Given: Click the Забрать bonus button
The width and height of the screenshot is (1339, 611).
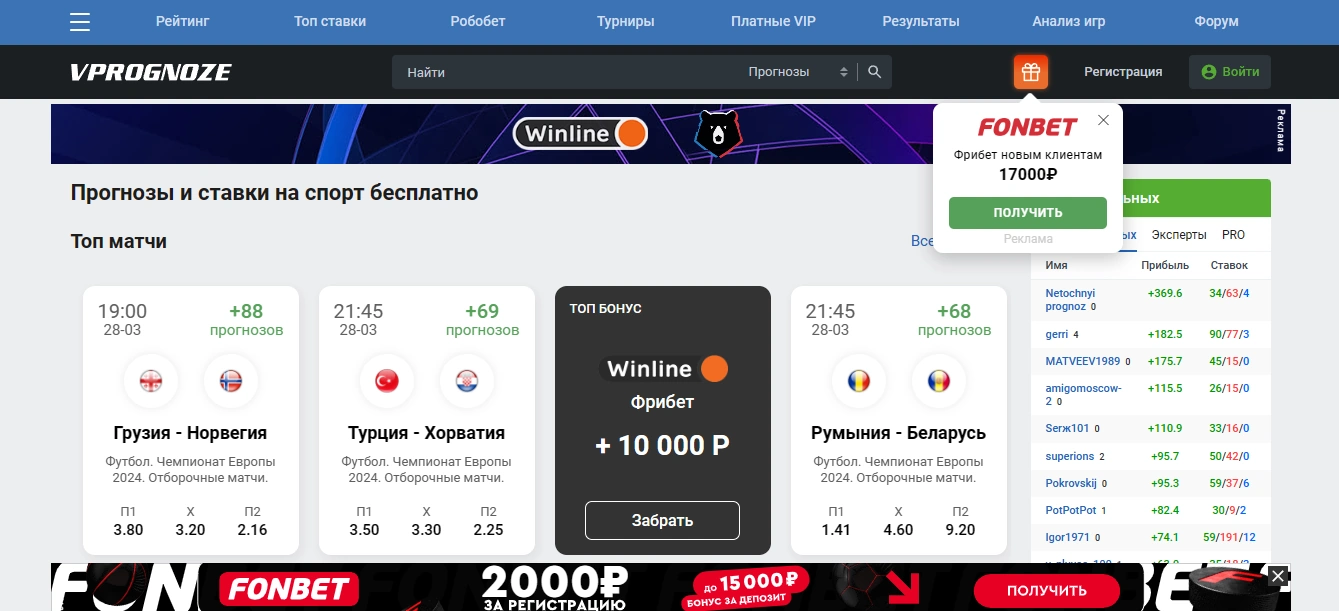Looking at the screenshot, I should [x=662, y=521].
